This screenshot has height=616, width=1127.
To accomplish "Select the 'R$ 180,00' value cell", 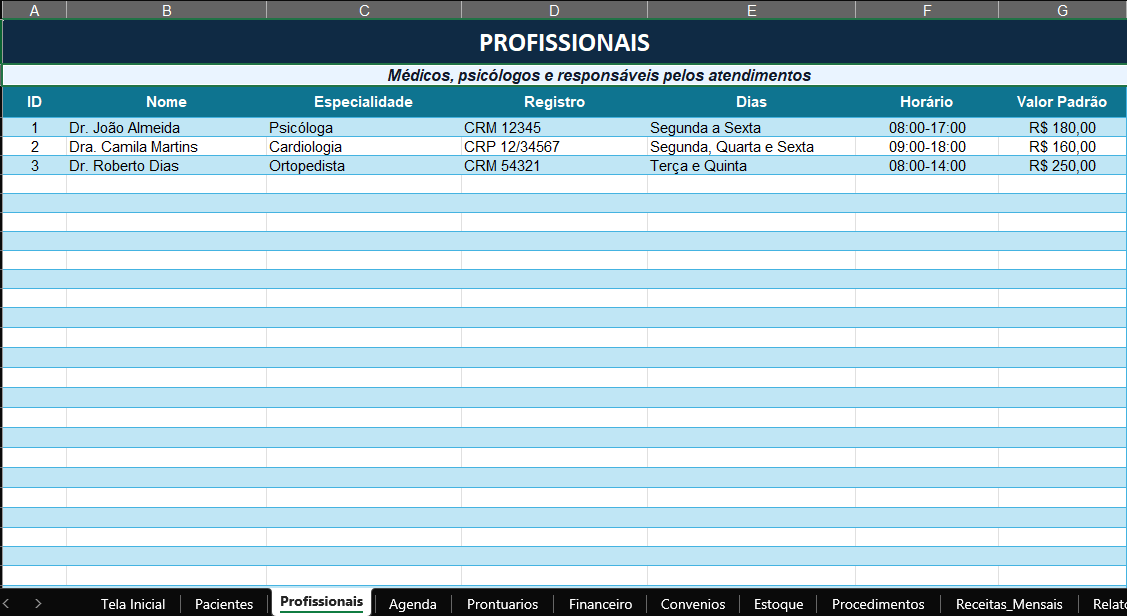I will (1062, 128).
